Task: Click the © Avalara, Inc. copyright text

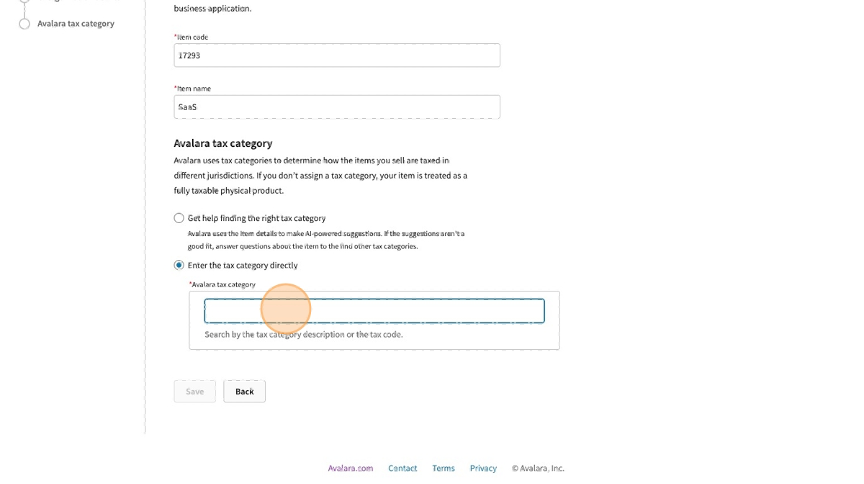Action: pyautogui.click(x=538, y=468)
